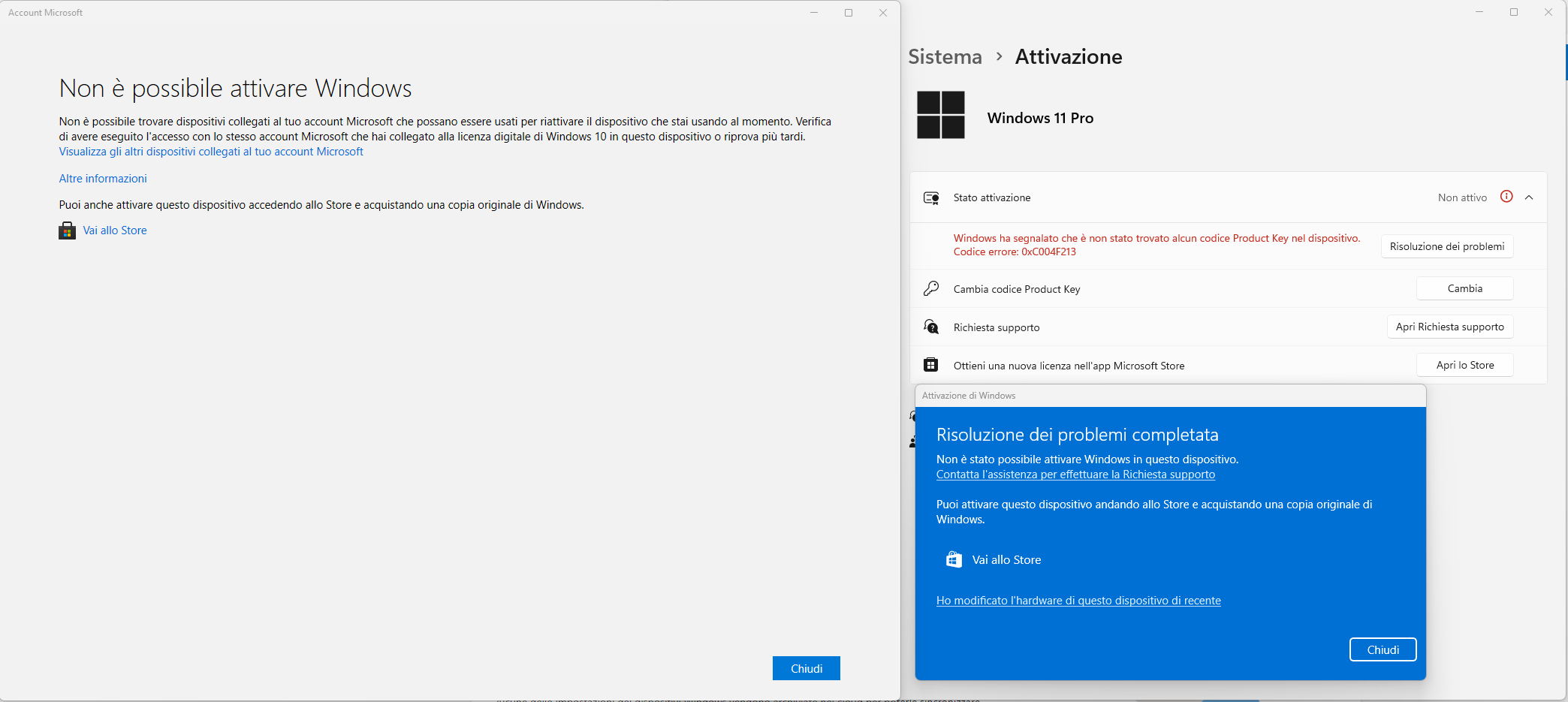Screen dimensions: 1568x702
Task: Minimize the Account Microsoft window
Action: (814, 13)
